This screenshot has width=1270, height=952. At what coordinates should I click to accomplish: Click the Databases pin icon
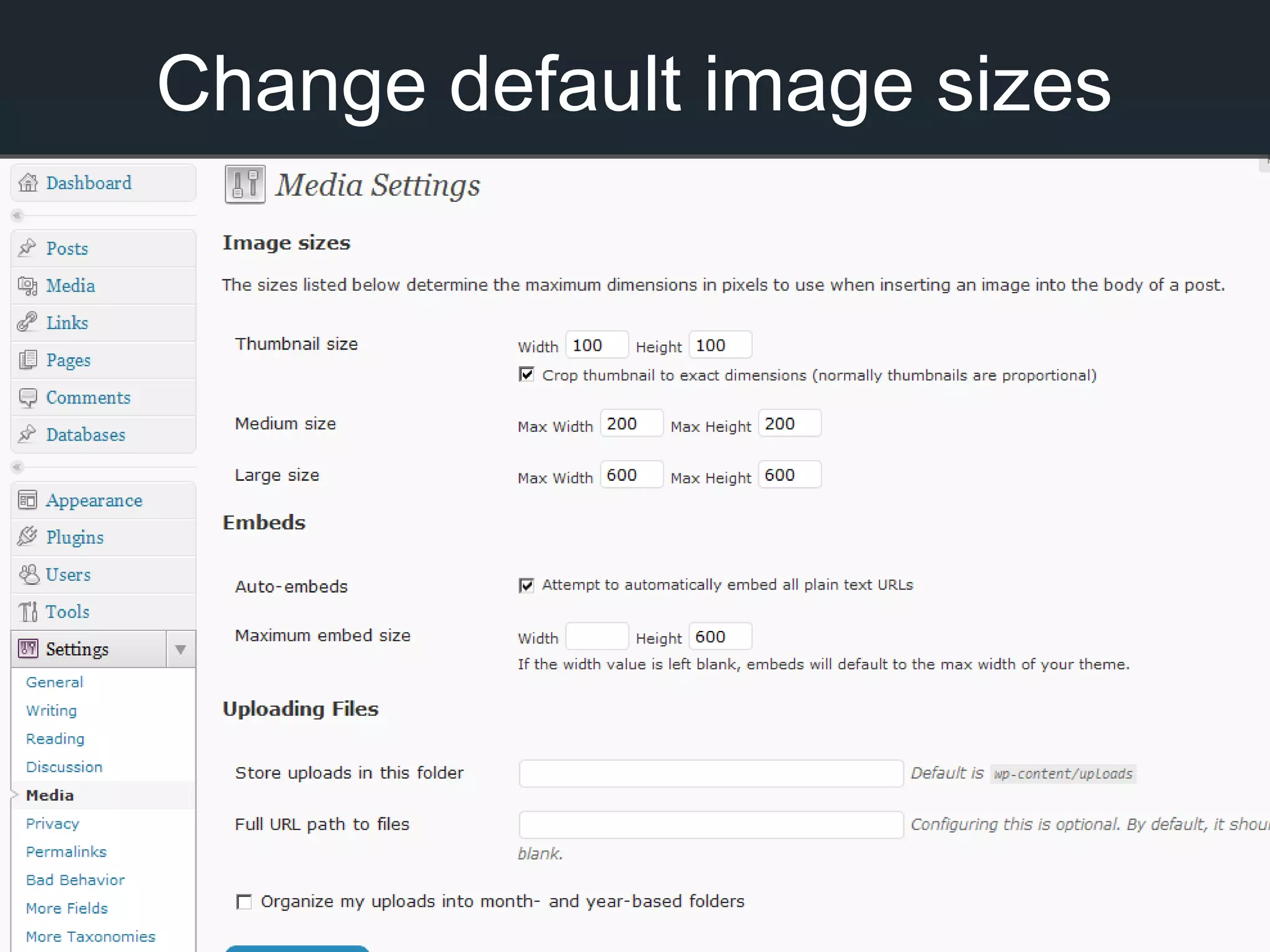click(x=27, y=434)
